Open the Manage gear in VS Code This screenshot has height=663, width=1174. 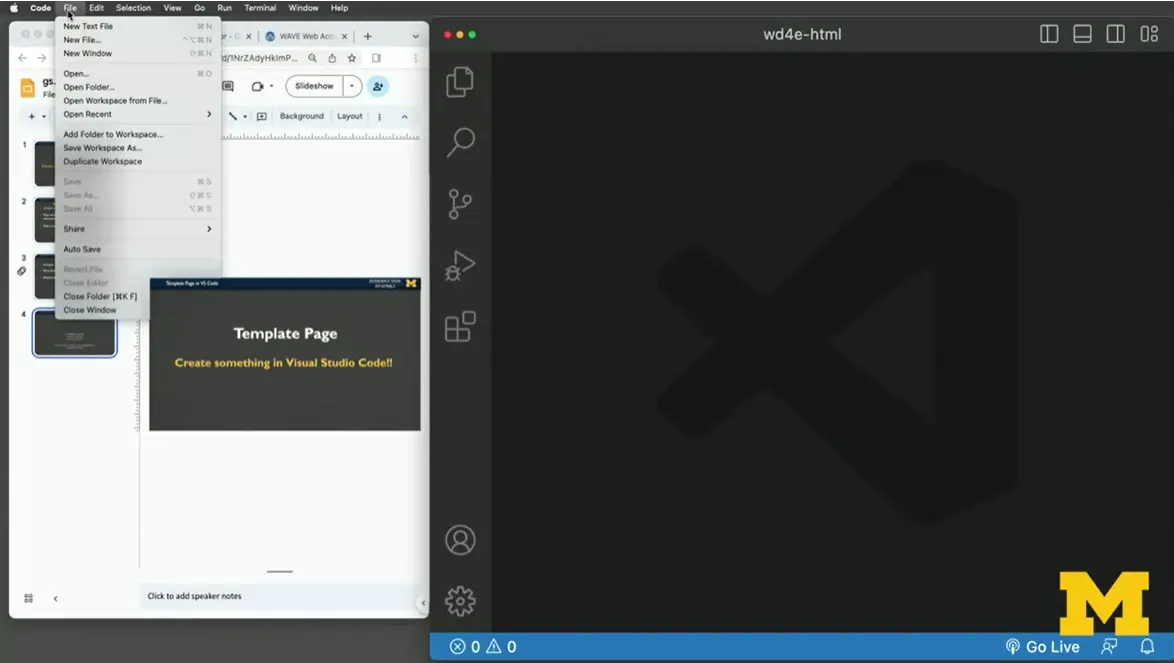(x=459, y=600)
